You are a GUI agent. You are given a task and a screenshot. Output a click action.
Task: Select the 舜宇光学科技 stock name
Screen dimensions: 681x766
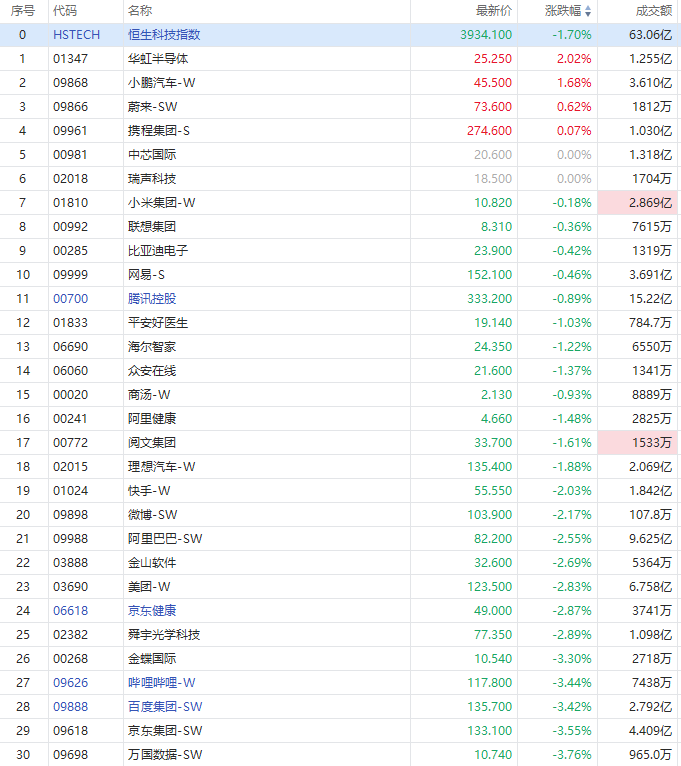coord(164,635)
